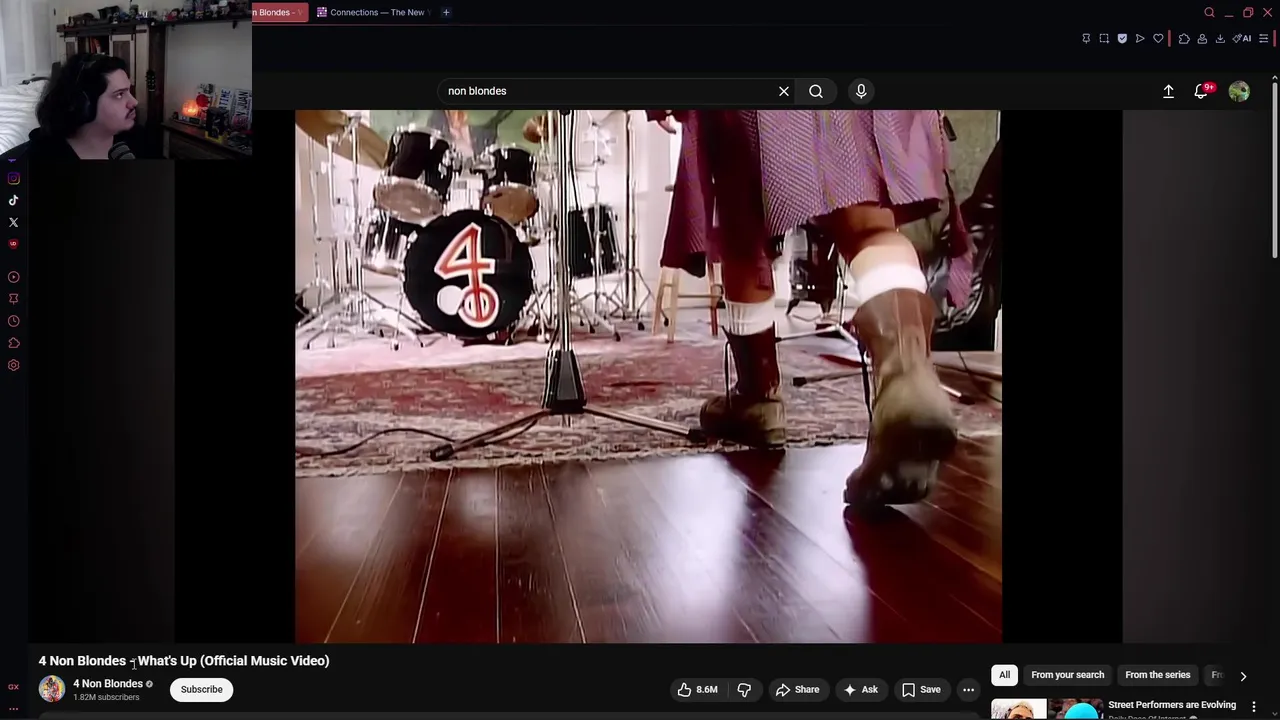Select the 'All' filter chip
Viewport: 1280px width, 720px height.
tap(1004, 675)
